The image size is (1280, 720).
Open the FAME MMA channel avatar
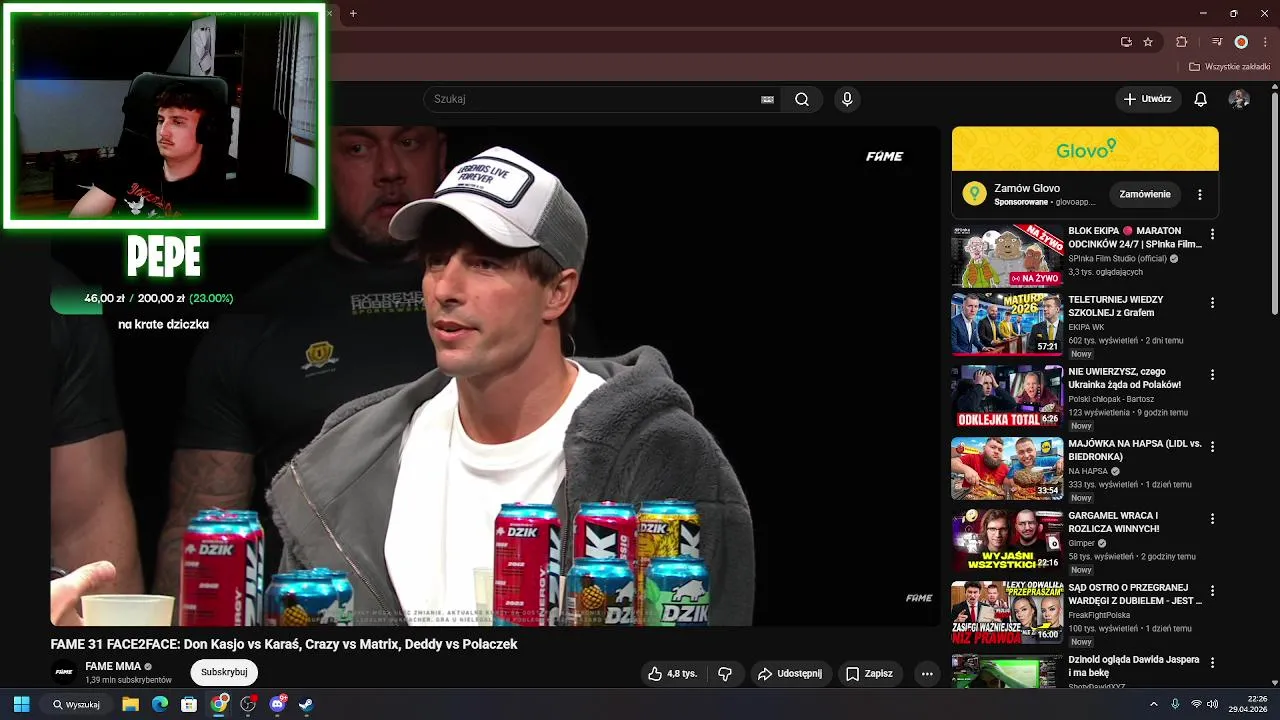(x=64, y=672)
